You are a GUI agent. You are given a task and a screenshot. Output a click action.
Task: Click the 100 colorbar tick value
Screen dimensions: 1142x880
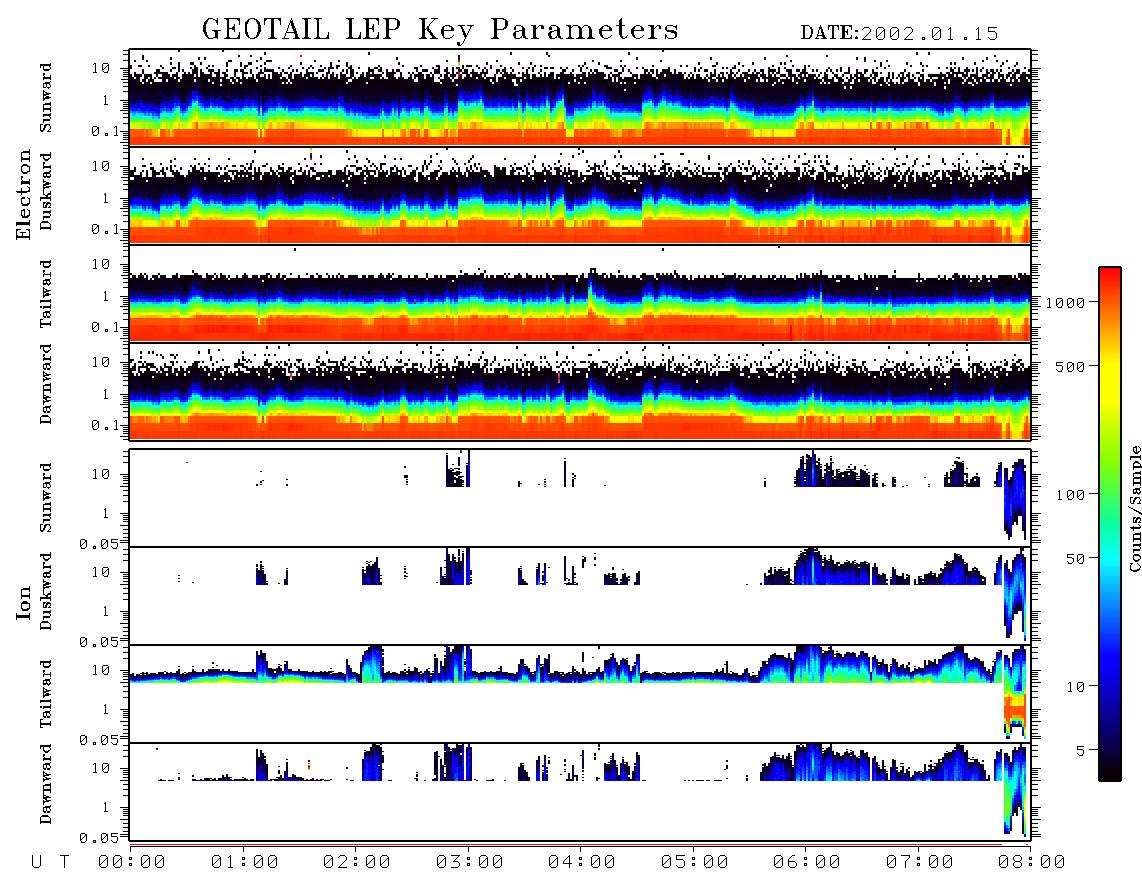point(1070,495)
